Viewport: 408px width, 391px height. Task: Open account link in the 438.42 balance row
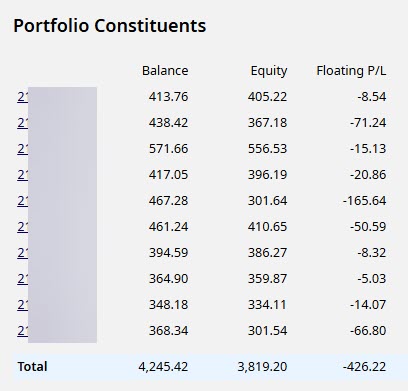(x=23, y=123)
